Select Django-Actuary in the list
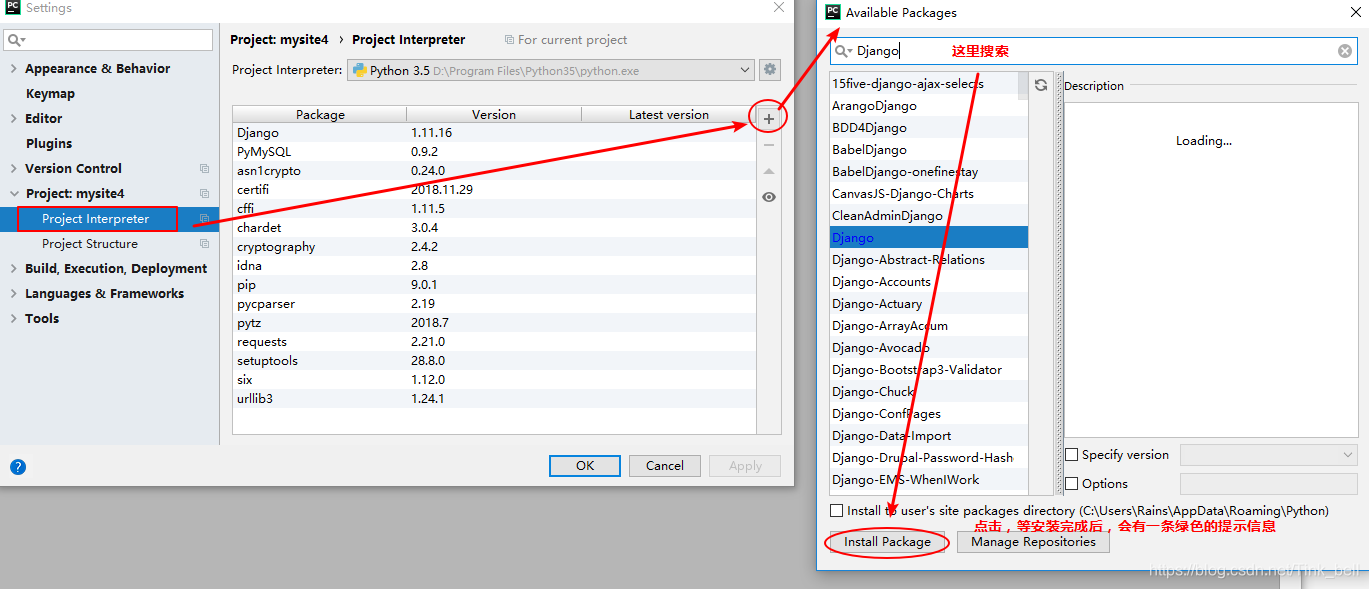The image size is (1369, 589). coord(928,304)
